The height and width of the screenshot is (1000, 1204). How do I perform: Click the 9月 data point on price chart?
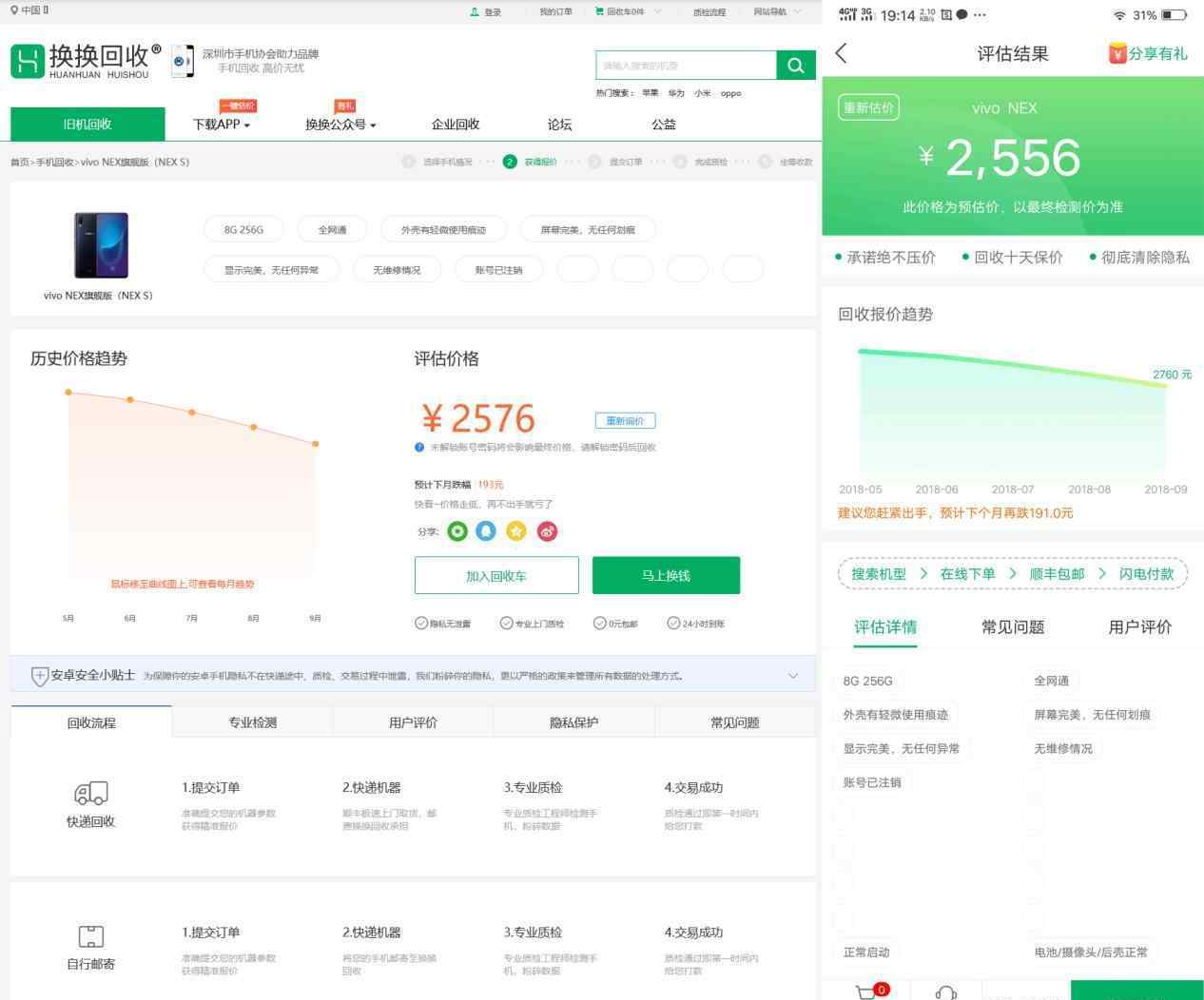316,444
